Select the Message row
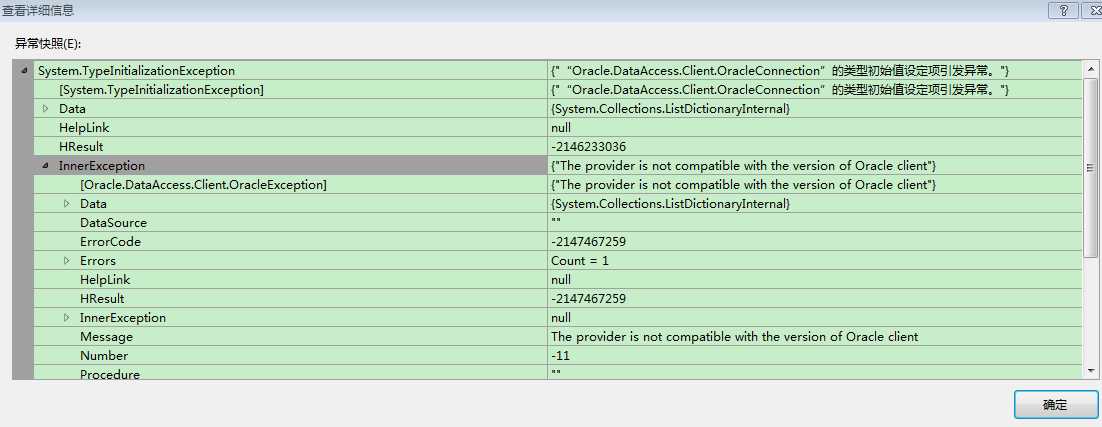 (557, 336)
